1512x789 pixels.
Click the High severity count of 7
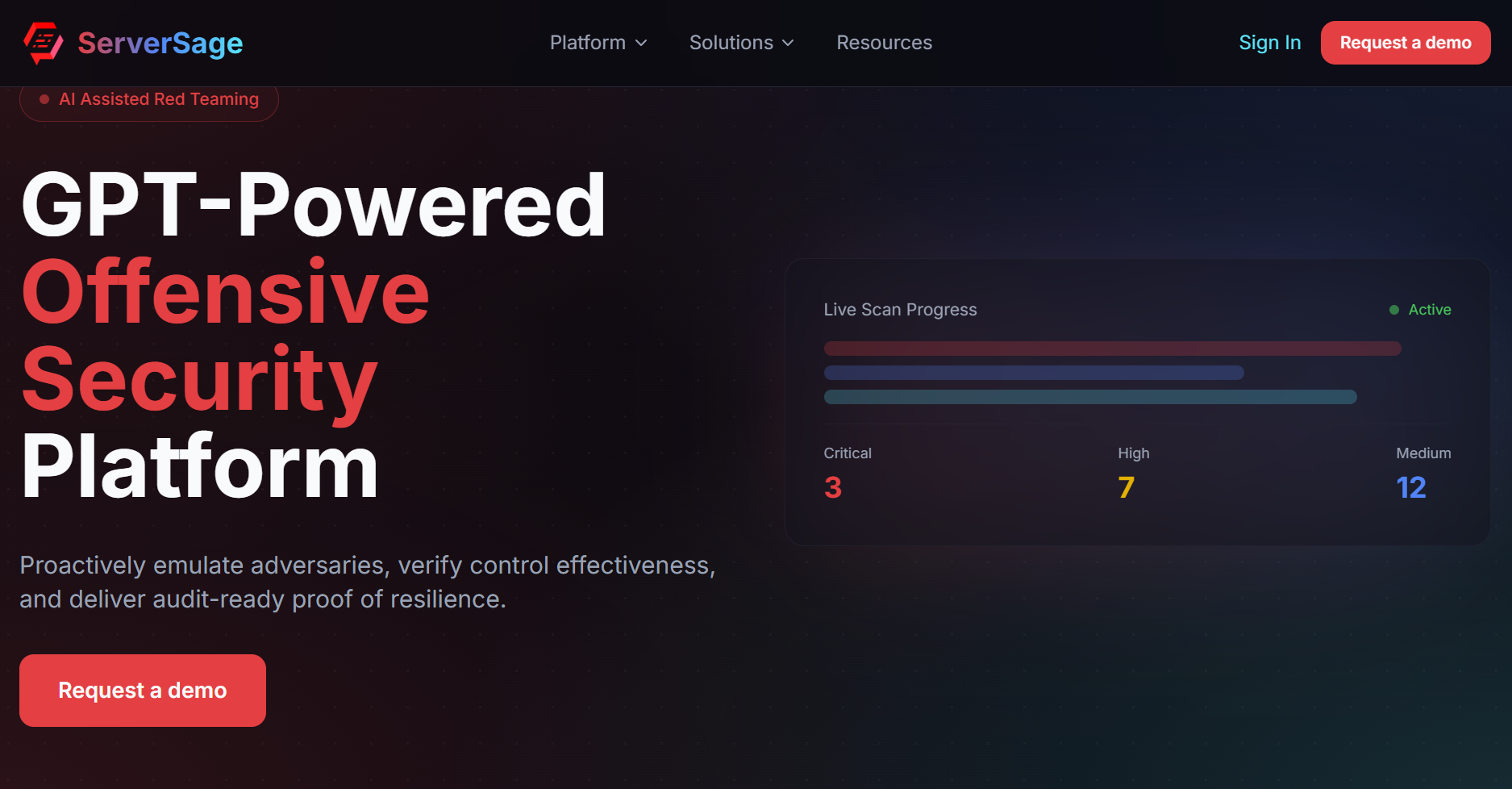[x=1126, y=486]
